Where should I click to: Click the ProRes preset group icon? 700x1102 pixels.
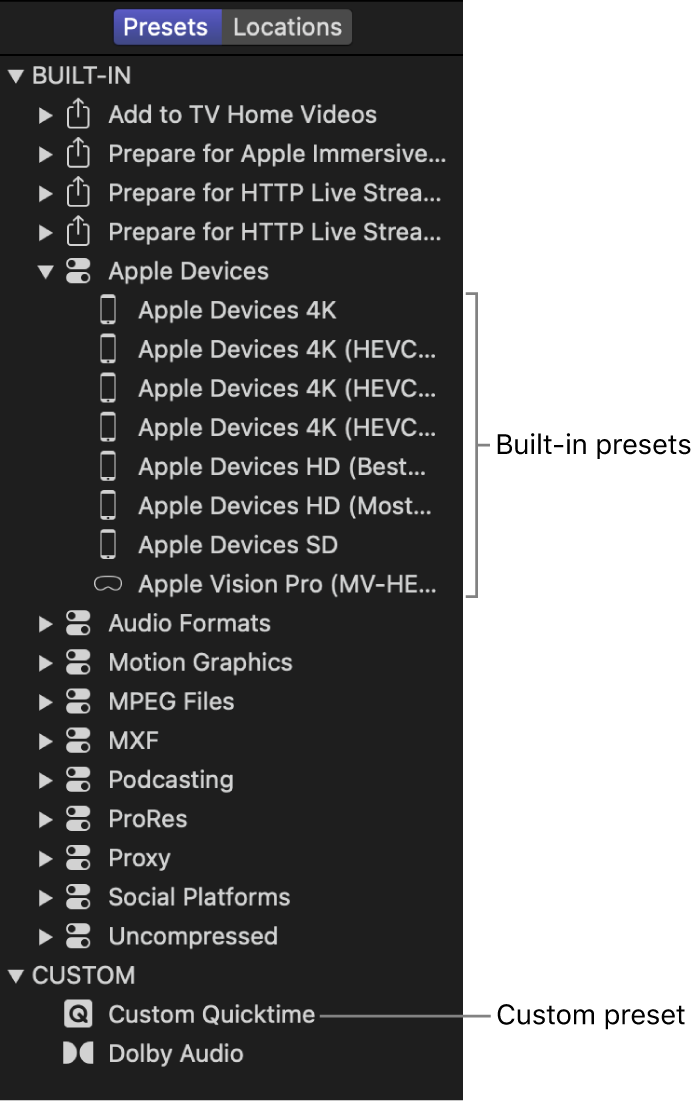click(79, 819)
